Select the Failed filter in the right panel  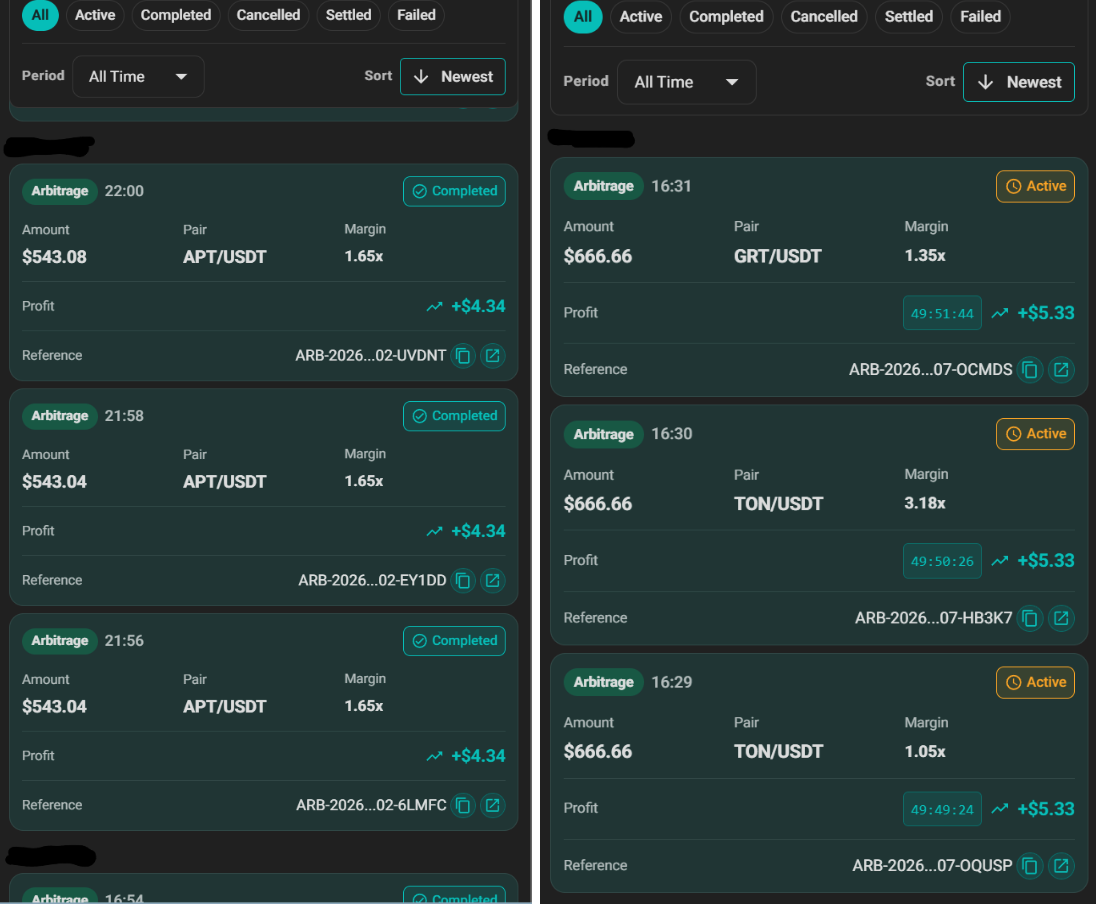(981, 16)
